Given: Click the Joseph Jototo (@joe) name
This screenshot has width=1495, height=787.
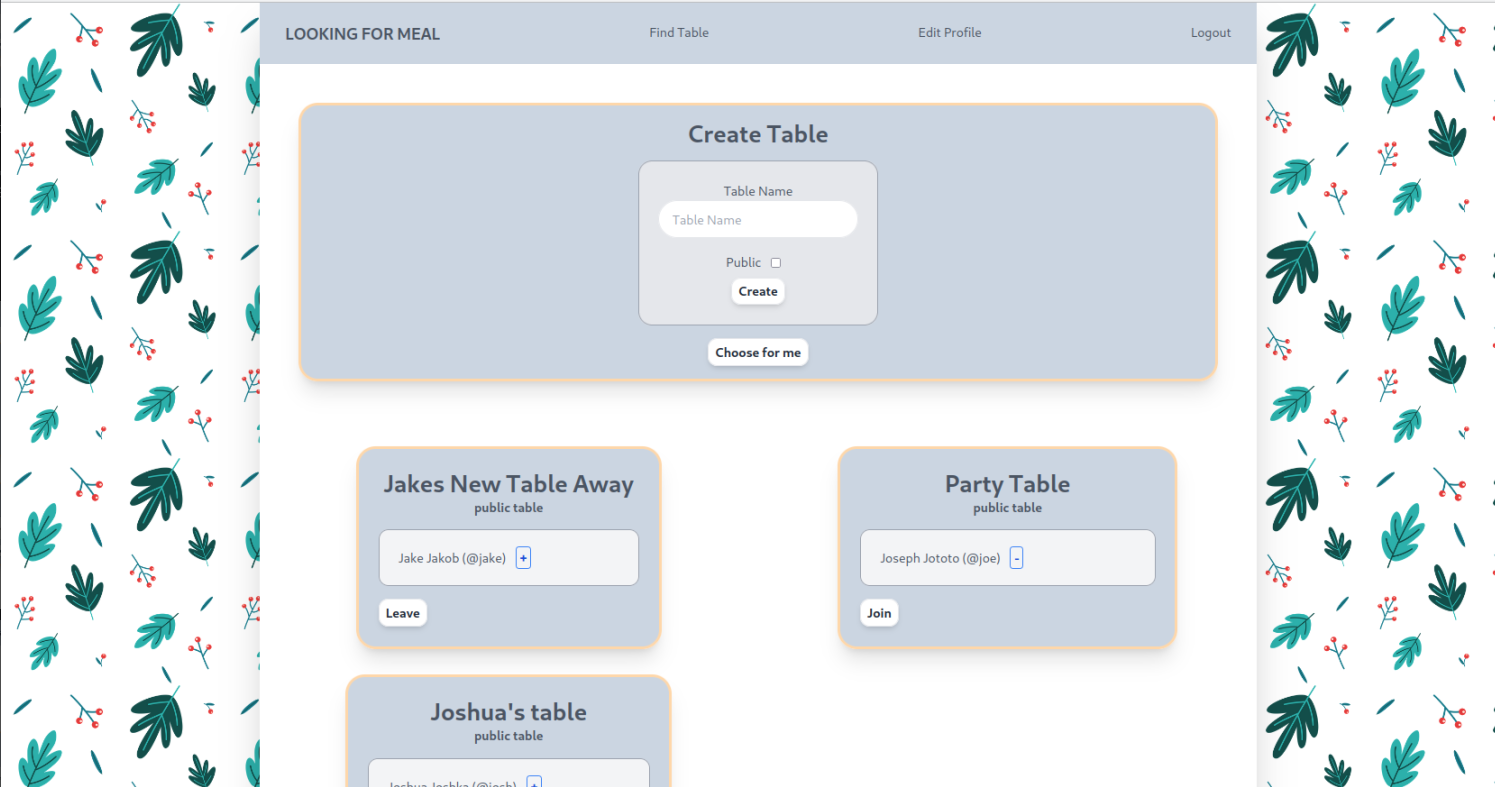Looking at the screenshot, I should [x=940, y=558].
